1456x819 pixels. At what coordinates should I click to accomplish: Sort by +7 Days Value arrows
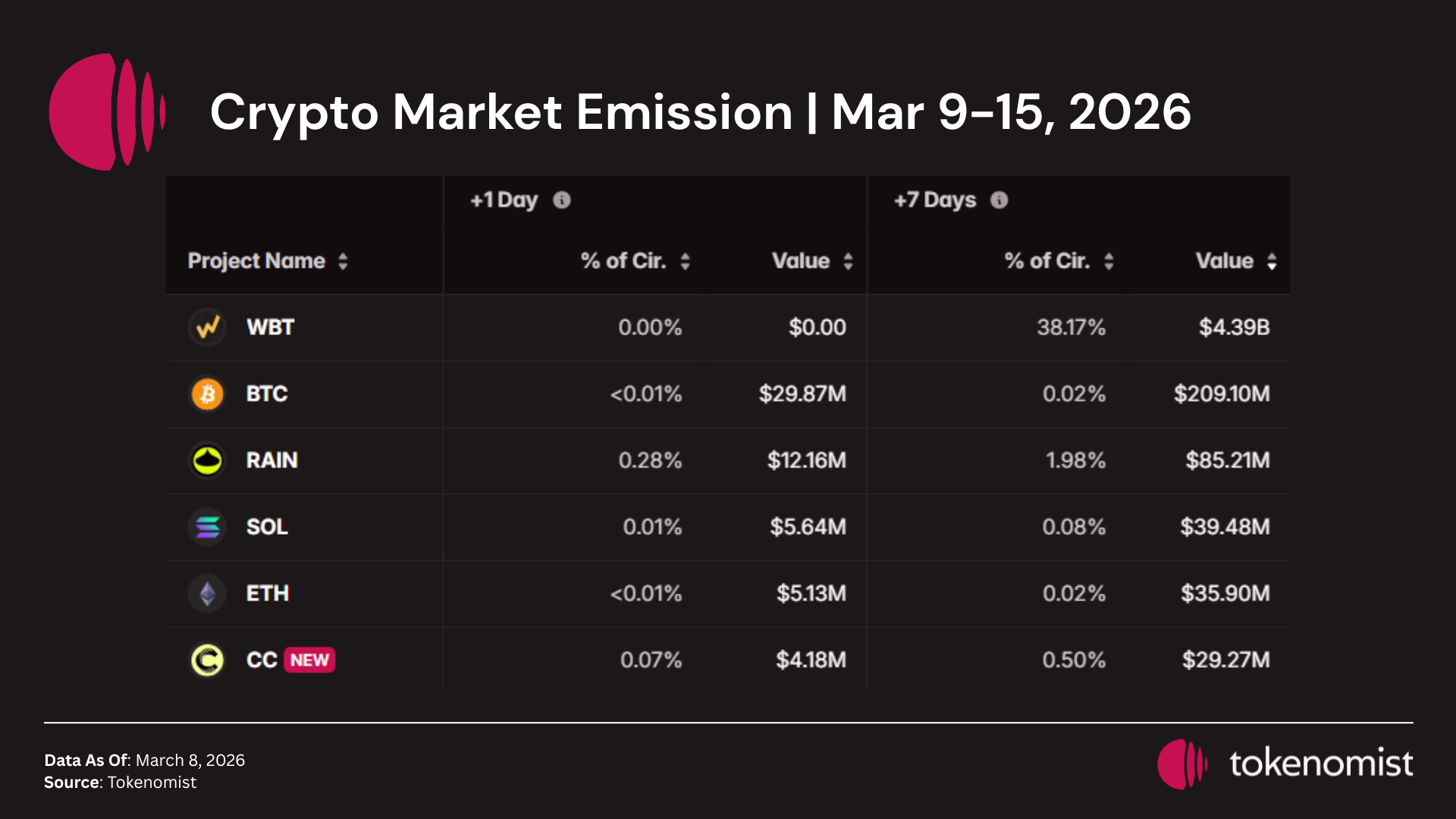coord(1272,262)
